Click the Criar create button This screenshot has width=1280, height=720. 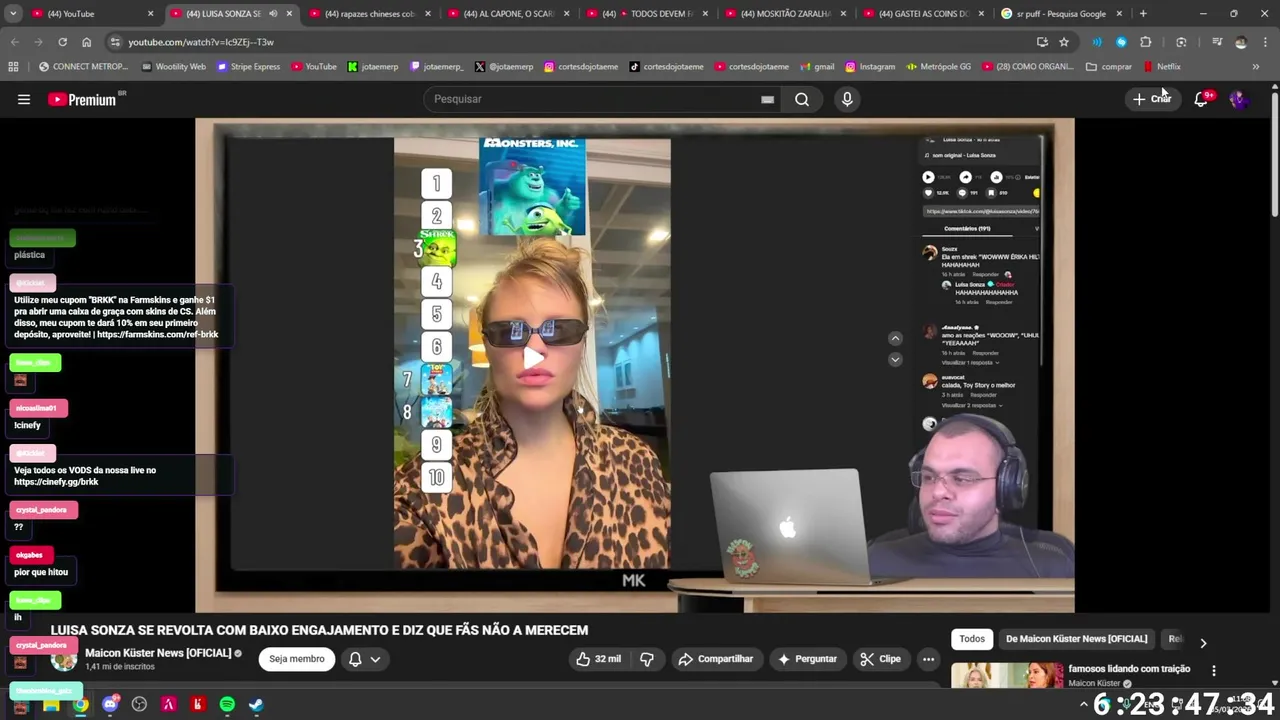tap(1151, 99)
